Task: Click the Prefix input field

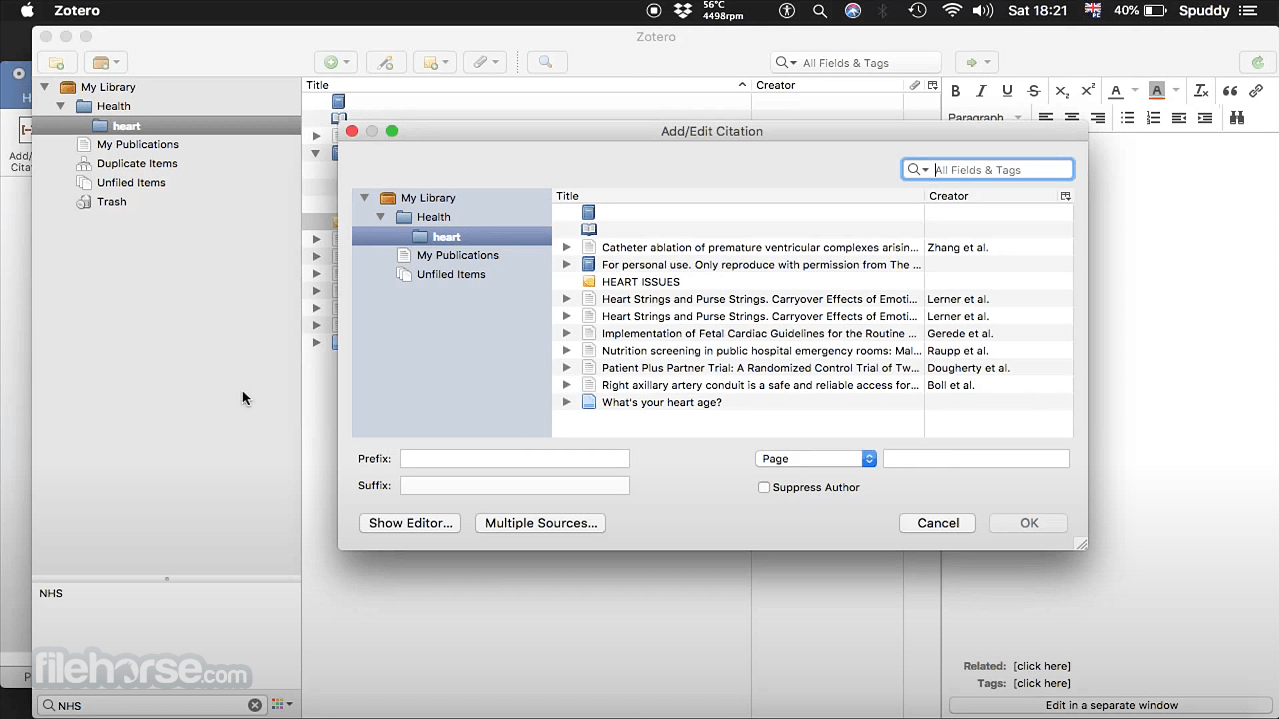Action: click(515, 459)
